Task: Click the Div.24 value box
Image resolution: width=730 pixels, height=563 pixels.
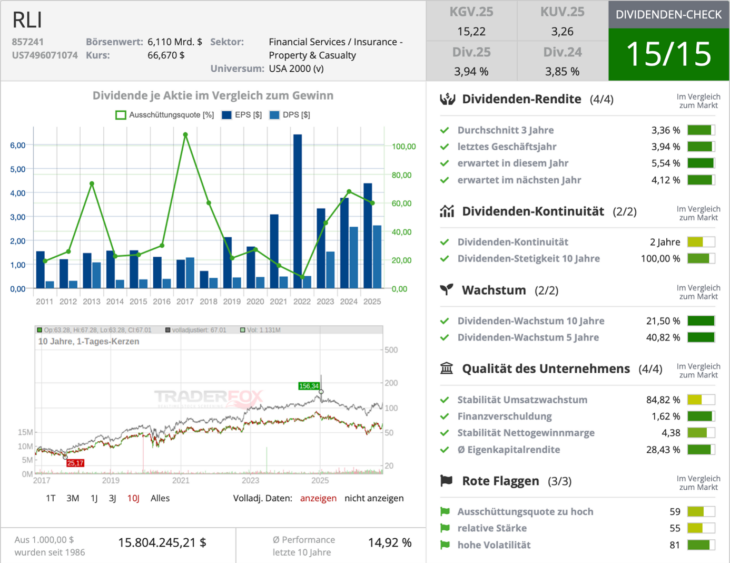Action: point(562,61)
